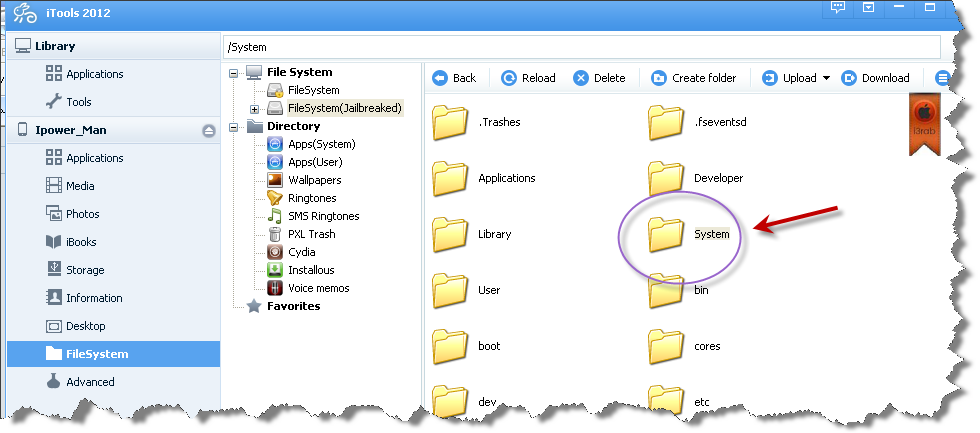The image size is (980, 433).
Task: Expand FileSystem(Jailbreaked) tree node
Action: pos(254,109)
